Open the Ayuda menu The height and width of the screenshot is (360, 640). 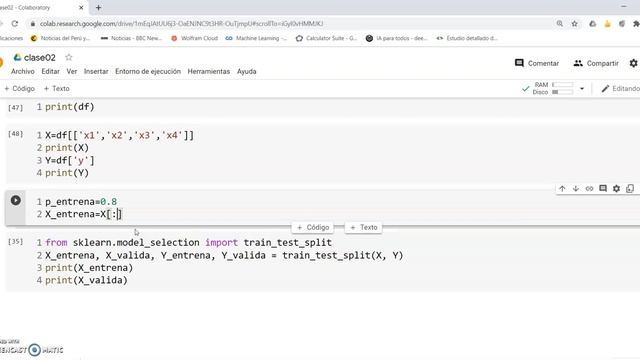(247, 71)
